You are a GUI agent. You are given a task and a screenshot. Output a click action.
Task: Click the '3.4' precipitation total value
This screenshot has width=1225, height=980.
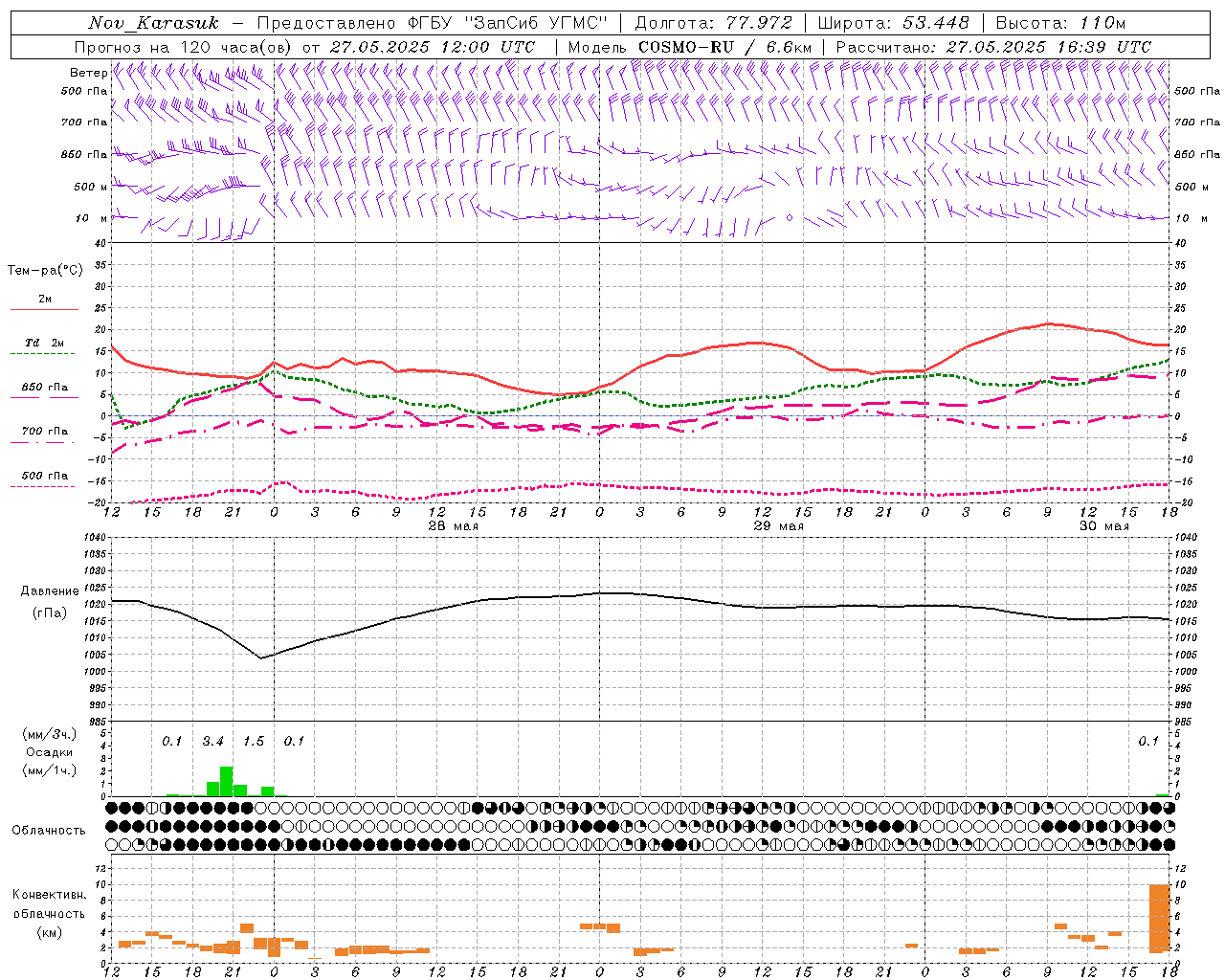click(212, 742)
